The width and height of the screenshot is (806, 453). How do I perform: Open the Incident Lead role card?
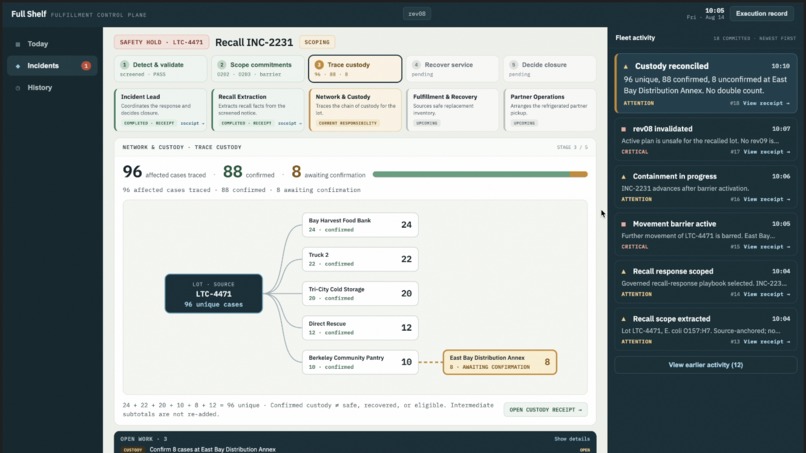(x=160, y=110)
